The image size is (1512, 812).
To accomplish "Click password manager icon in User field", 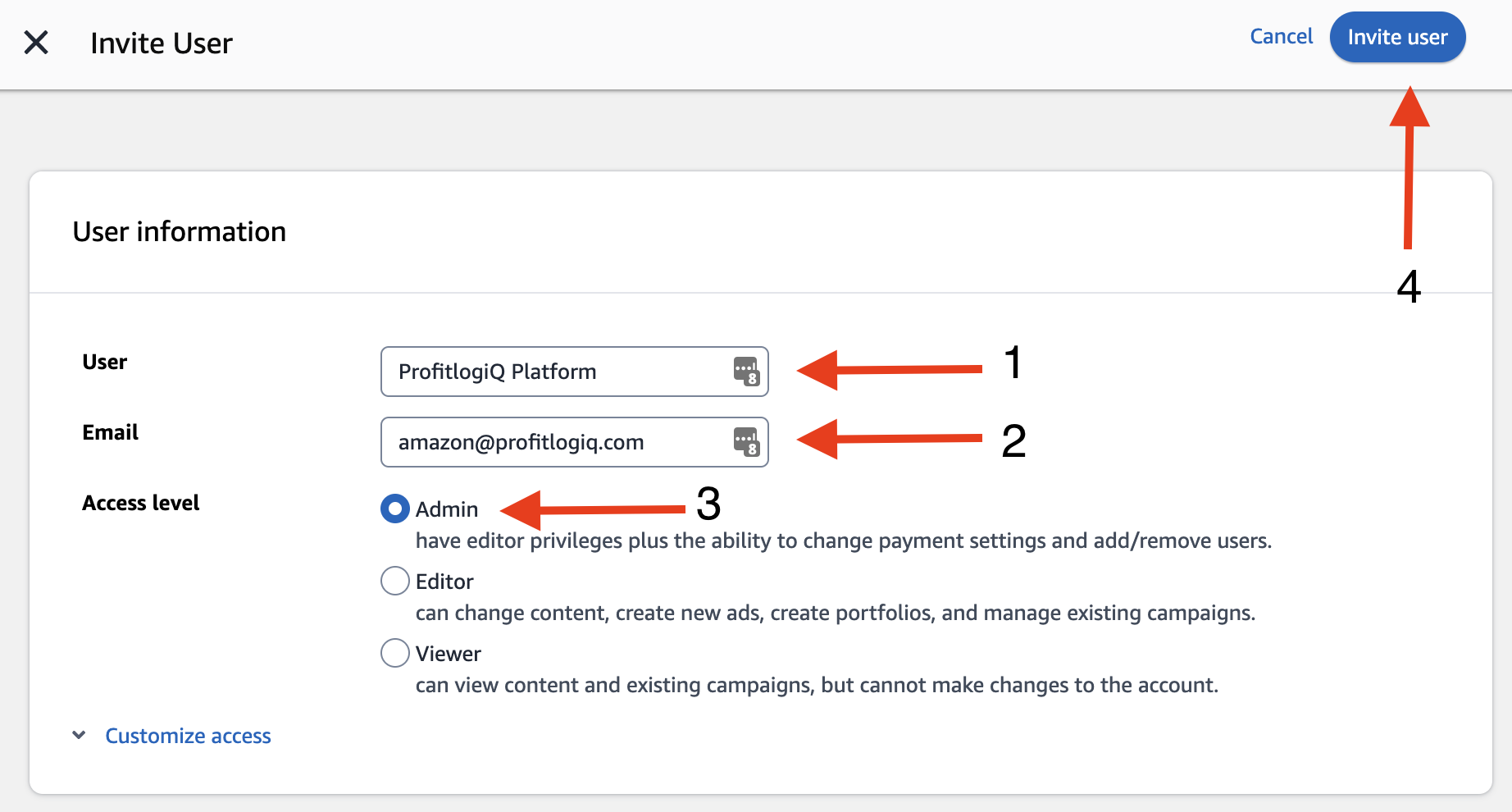I will coord(745,372).
